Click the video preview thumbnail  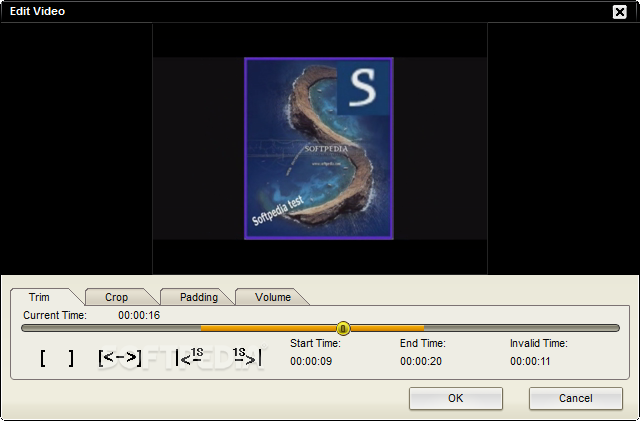coord(319,148)
